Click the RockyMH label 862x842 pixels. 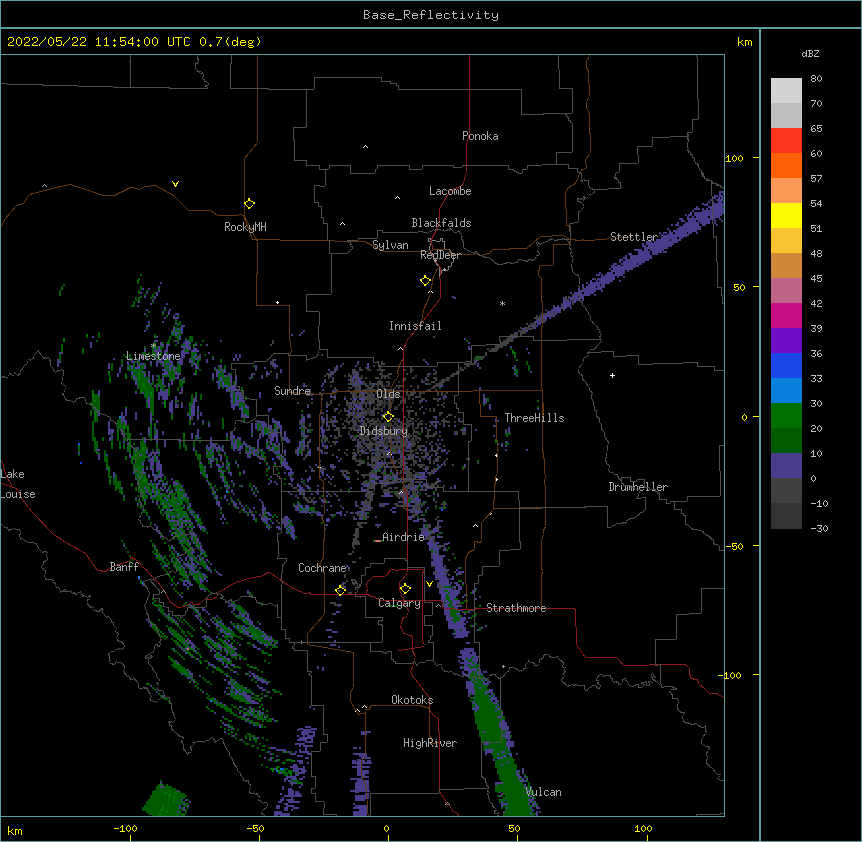245,227
